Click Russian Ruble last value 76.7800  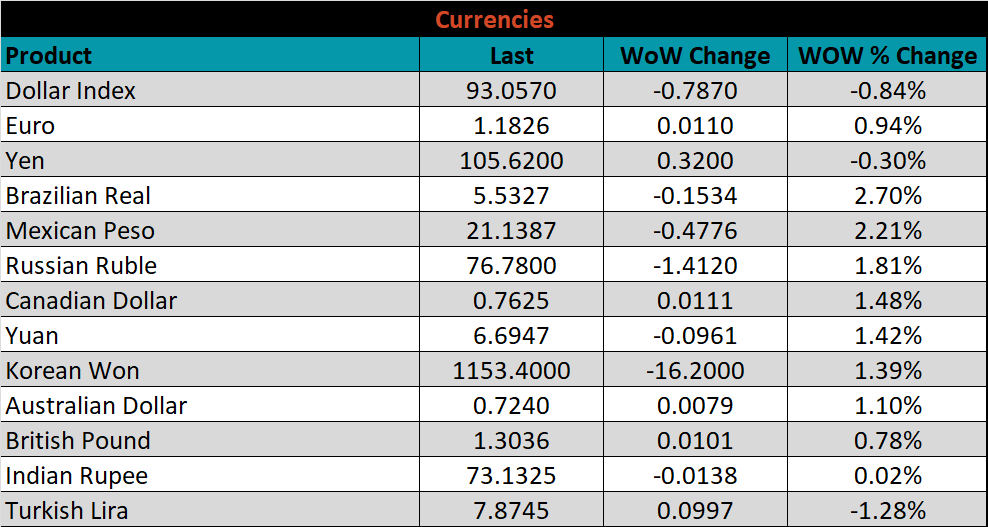pyautogui.click(x=511, y=266)
